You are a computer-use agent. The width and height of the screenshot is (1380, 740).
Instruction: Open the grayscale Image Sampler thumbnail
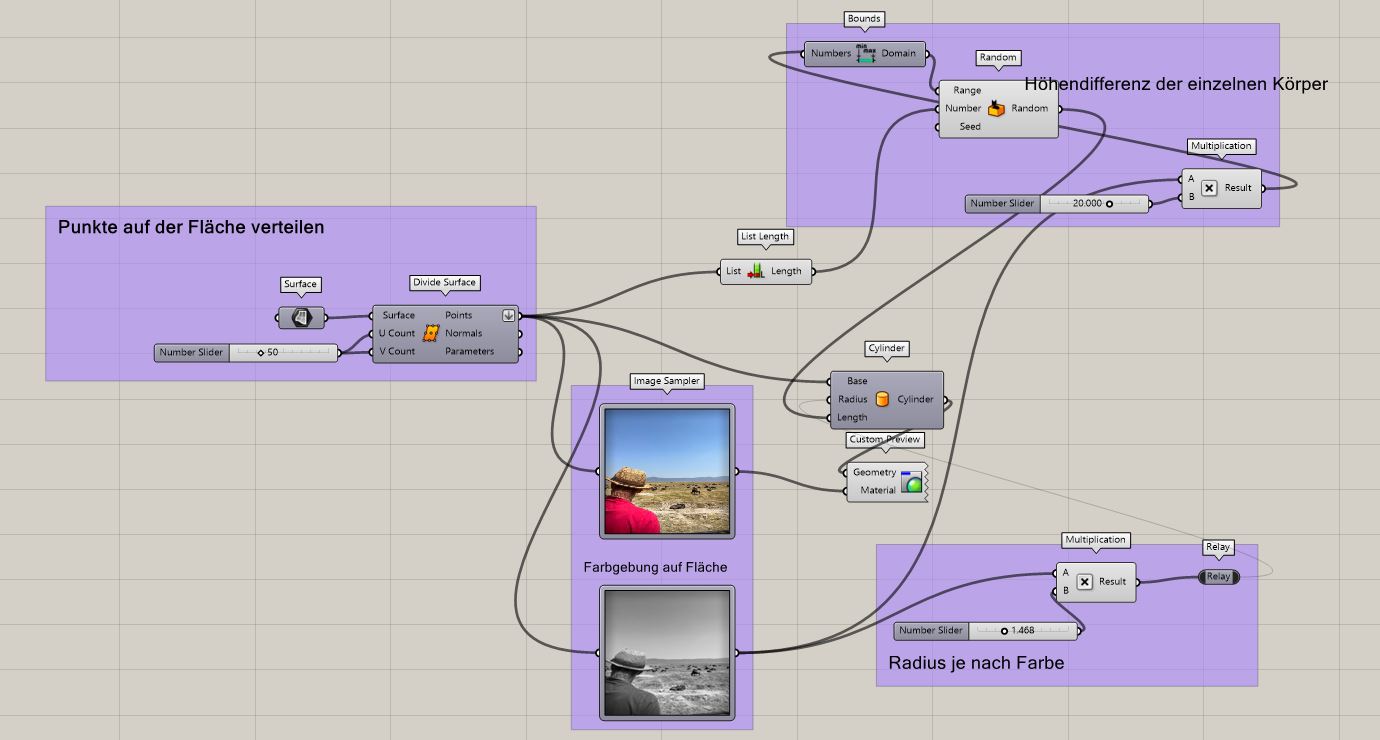click(x=666, y=655)
